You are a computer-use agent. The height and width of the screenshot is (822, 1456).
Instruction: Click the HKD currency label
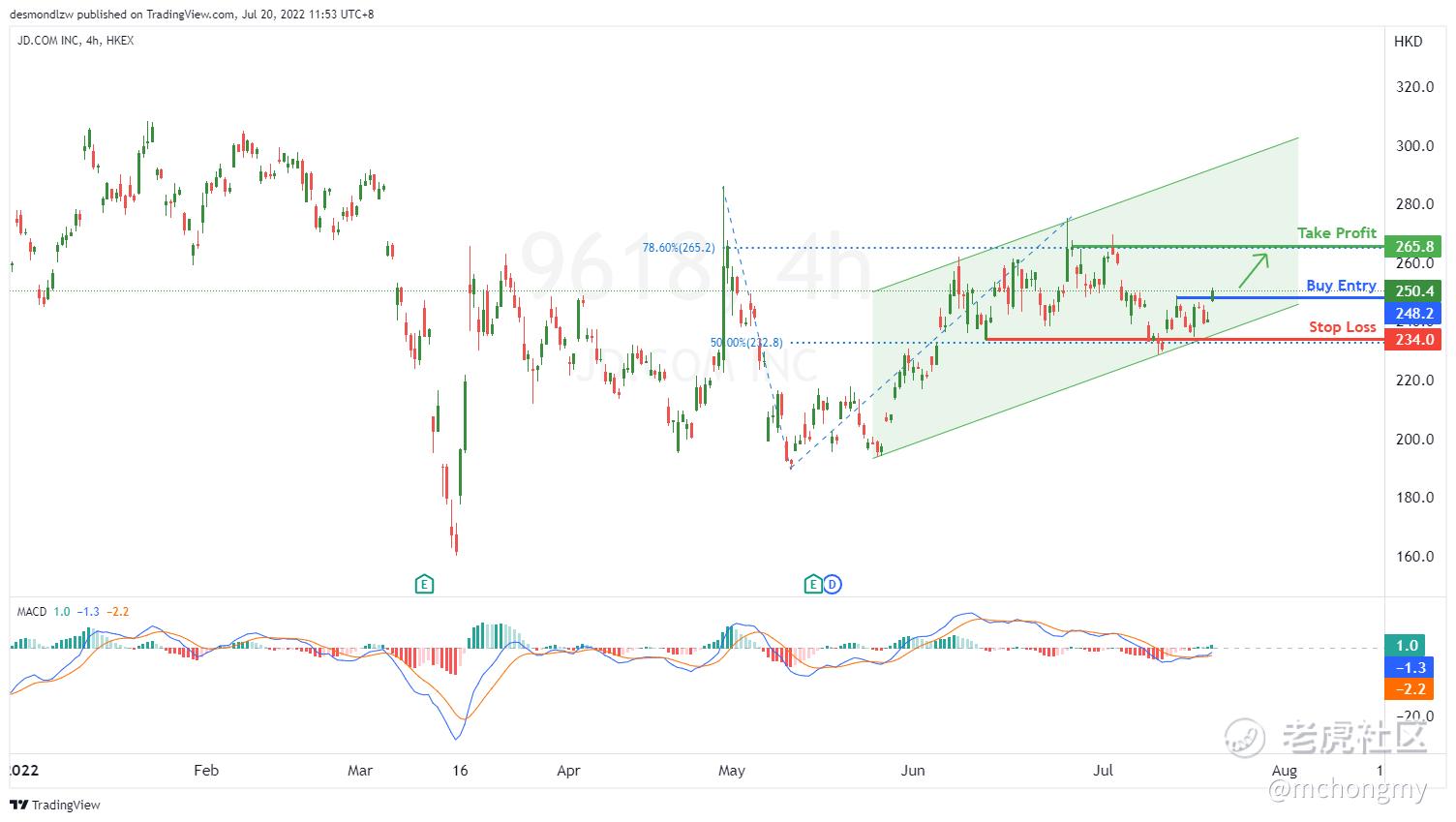1409,41
